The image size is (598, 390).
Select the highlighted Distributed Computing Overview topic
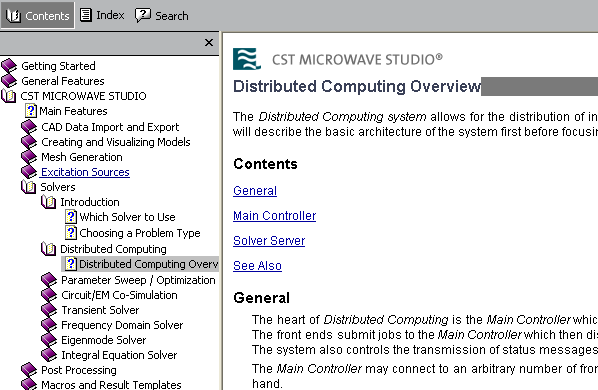[x=148, y=264]
